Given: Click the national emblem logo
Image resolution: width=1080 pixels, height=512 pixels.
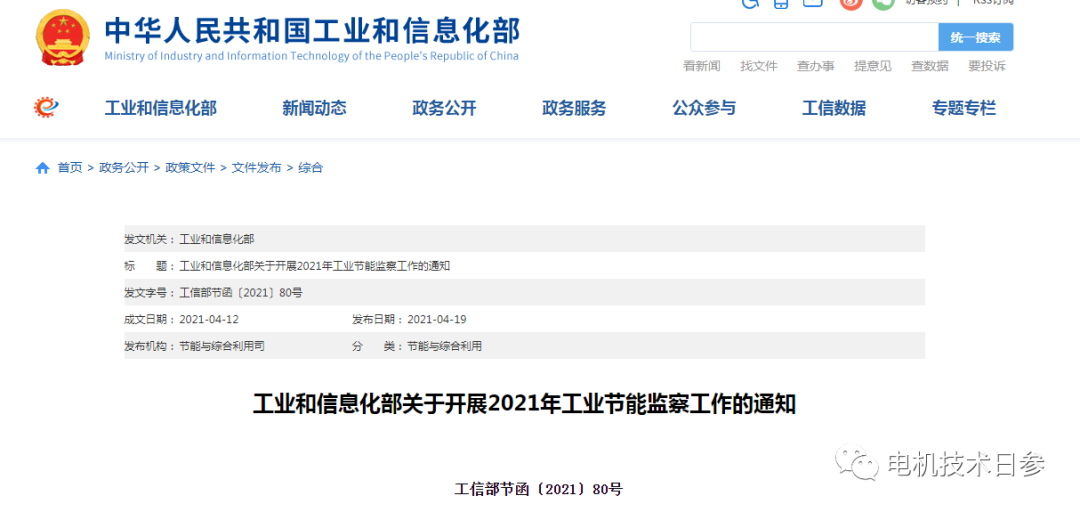Looking at the screenshot, I should [62, 37].
